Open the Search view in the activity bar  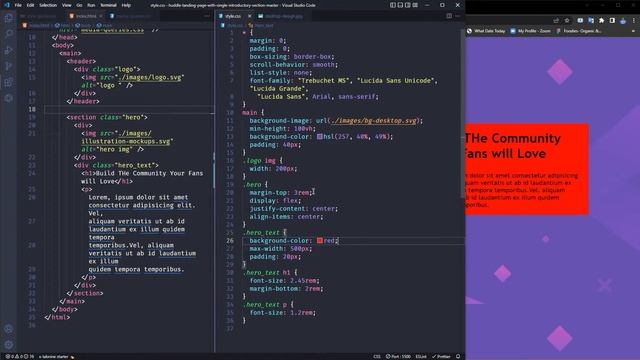click(x=9, y=34)
